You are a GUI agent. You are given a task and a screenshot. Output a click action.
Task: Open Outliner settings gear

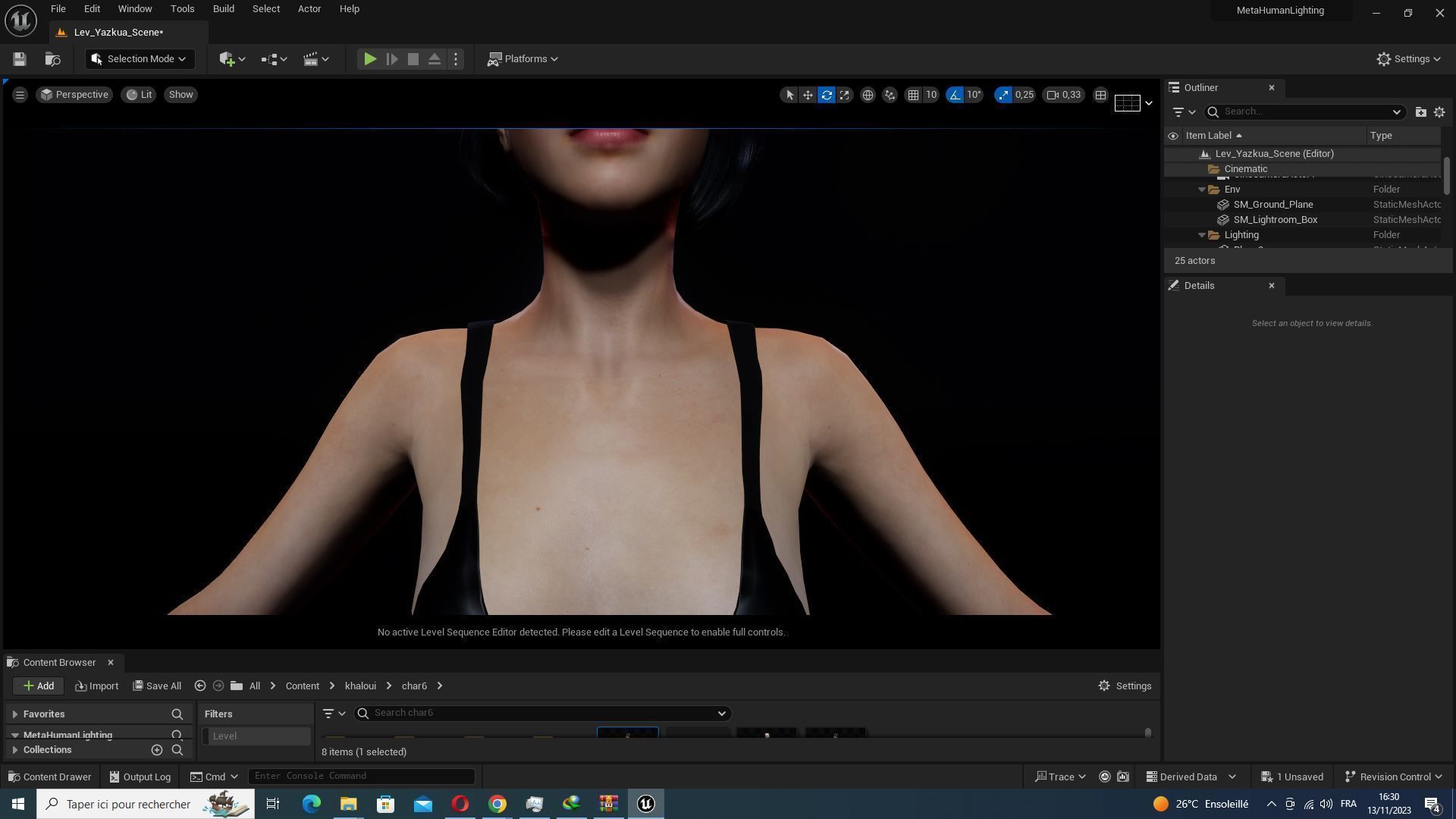pyautogui.click(x=1439, y=112)
